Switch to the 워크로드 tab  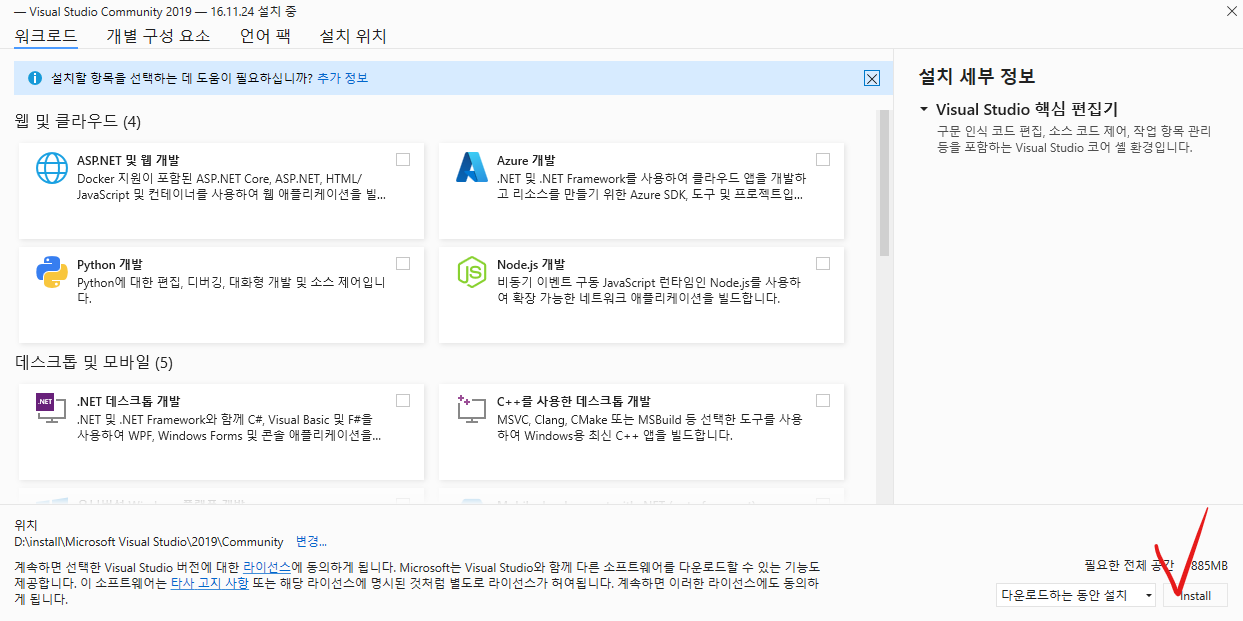point(46,36)
